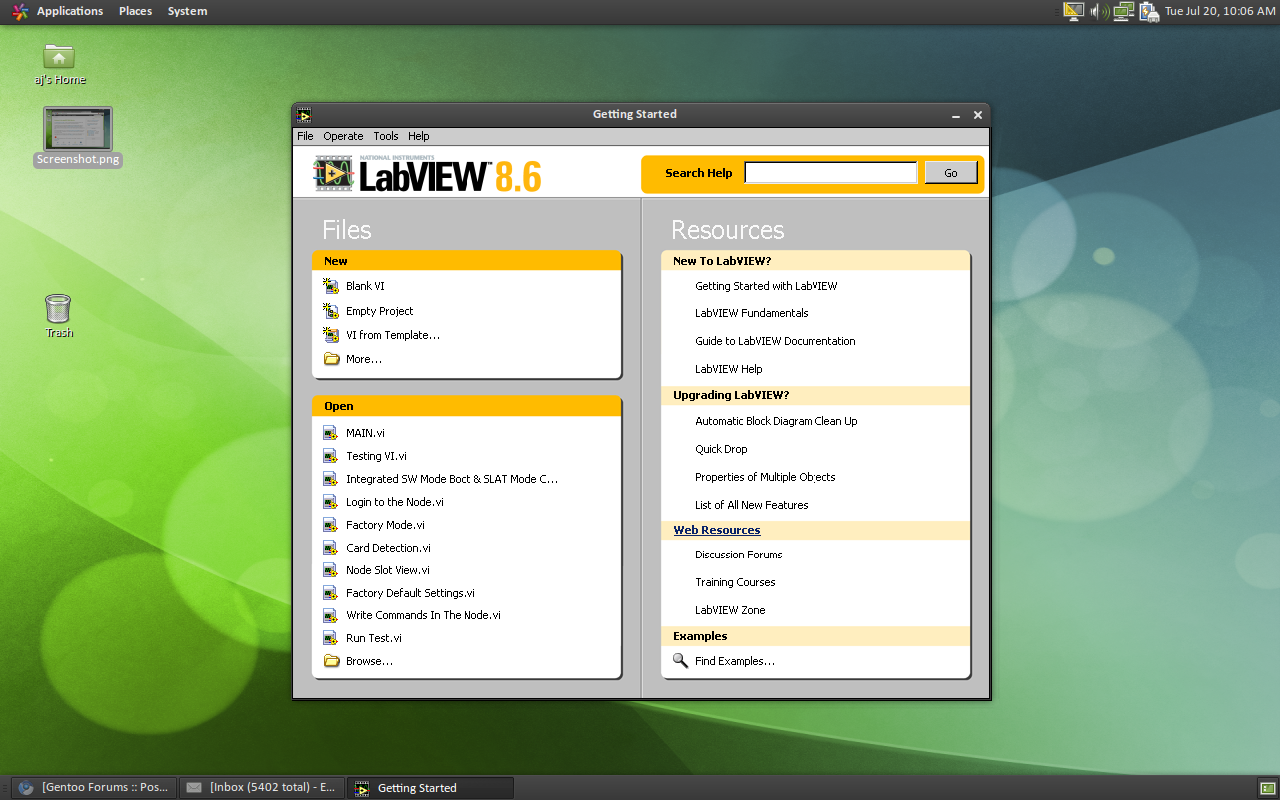
Task: Open the System panel menu
Action: click(187, 11)
